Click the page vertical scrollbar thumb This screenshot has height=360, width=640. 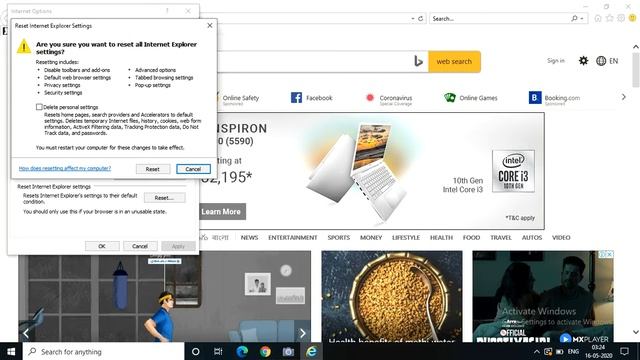636,69
